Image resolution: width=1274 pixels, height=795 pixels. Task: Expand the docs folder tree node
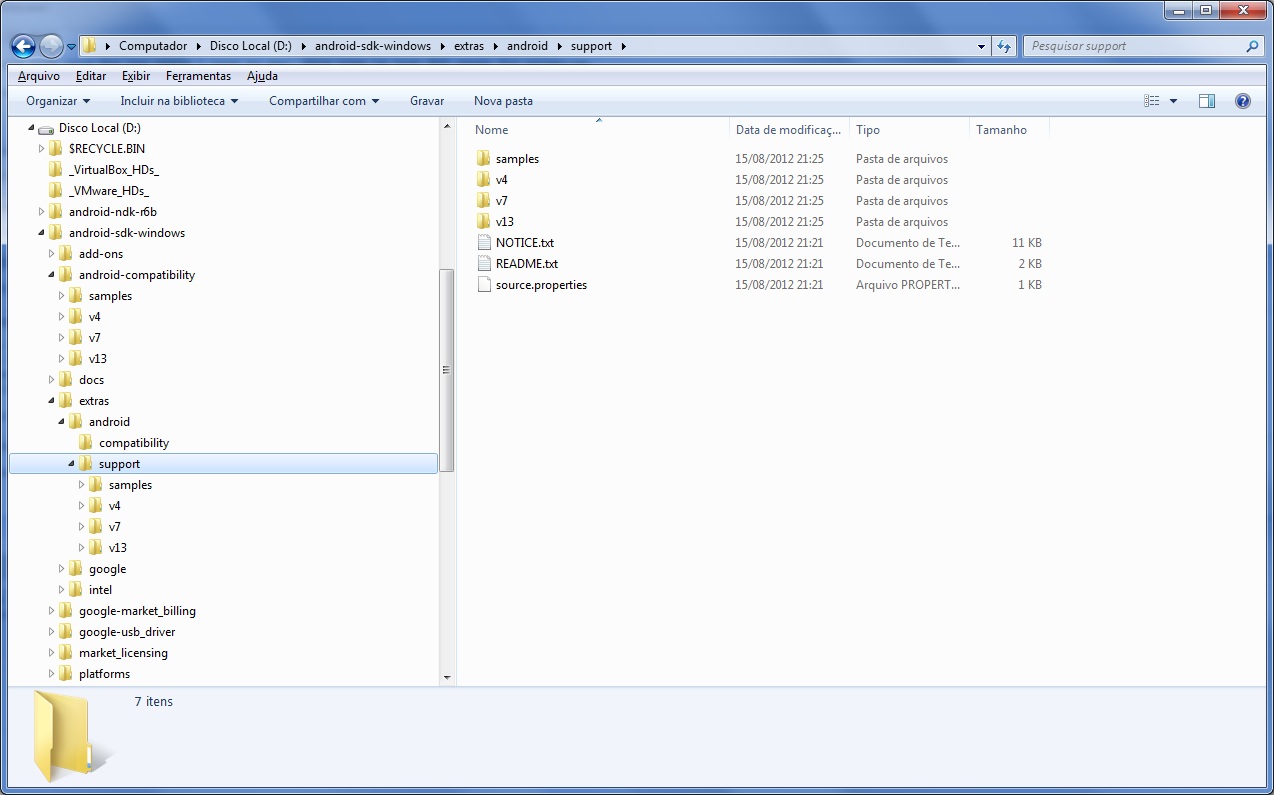coord(52,380)
